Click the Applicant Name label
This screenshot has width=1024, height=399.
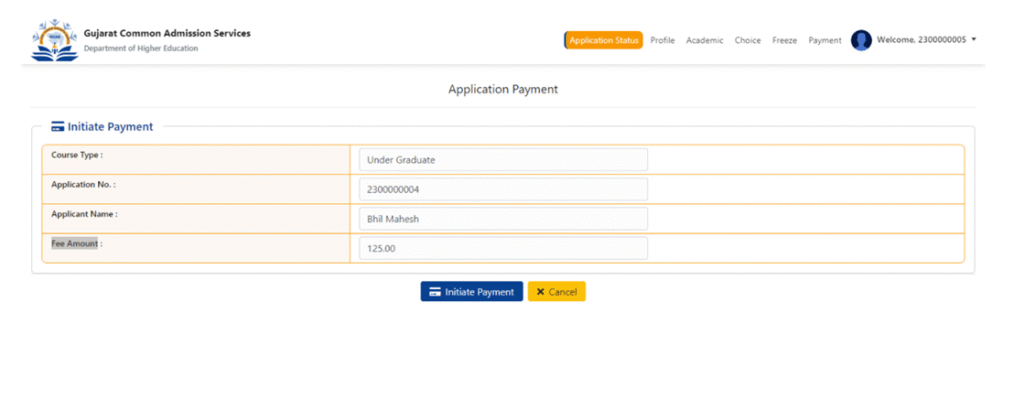click(84, 214)
